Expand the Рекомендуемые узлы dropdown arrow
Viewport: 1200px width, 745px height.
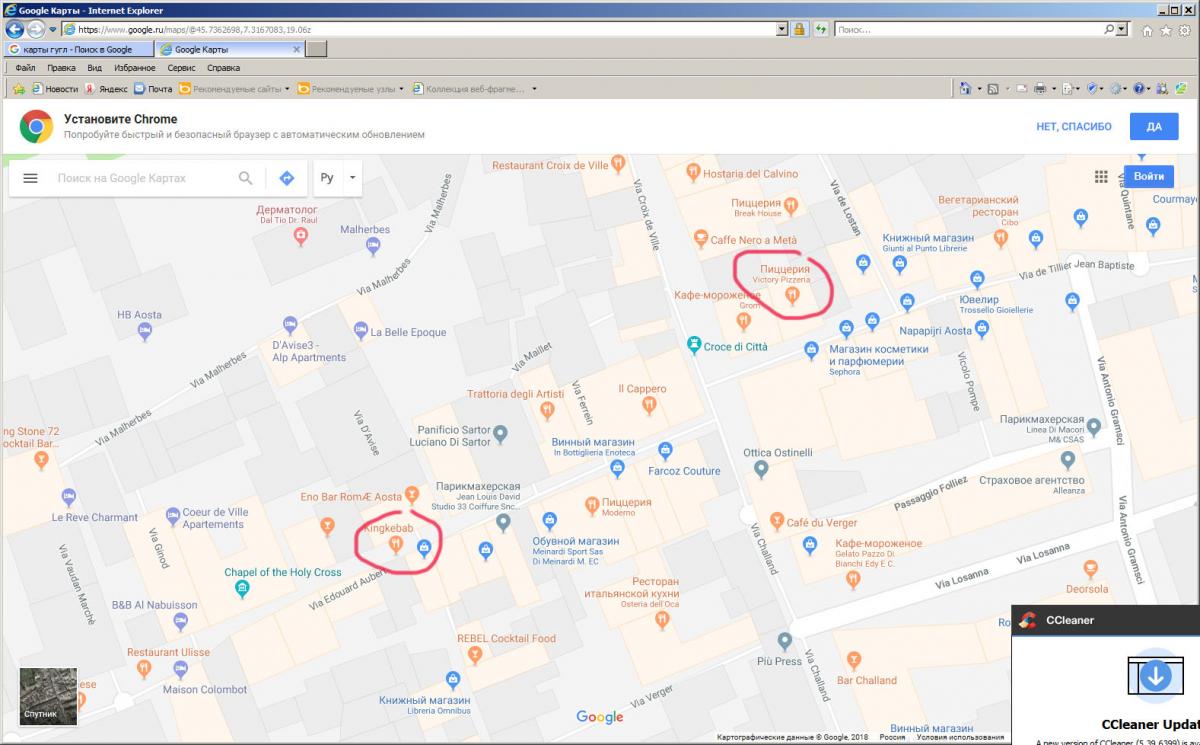click(x=402, y=88)
